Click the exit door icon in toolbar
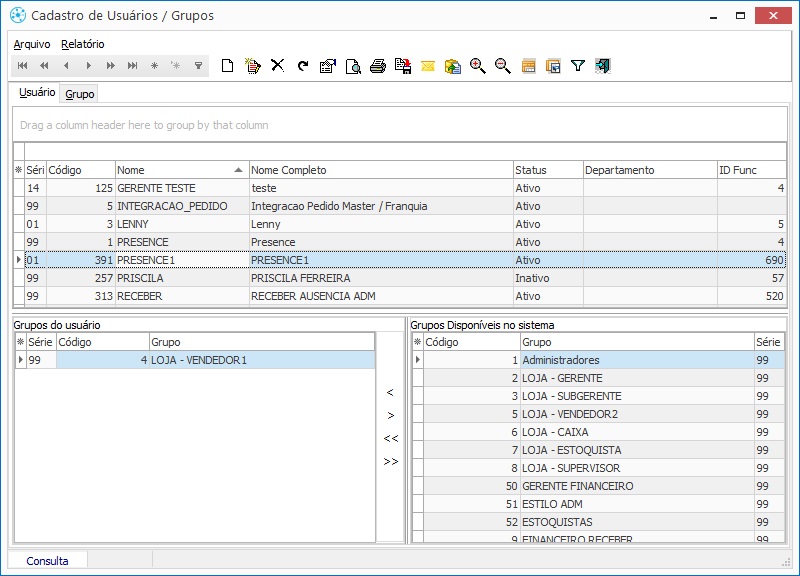Screen dimensions: 800x576 click(603, 66)
